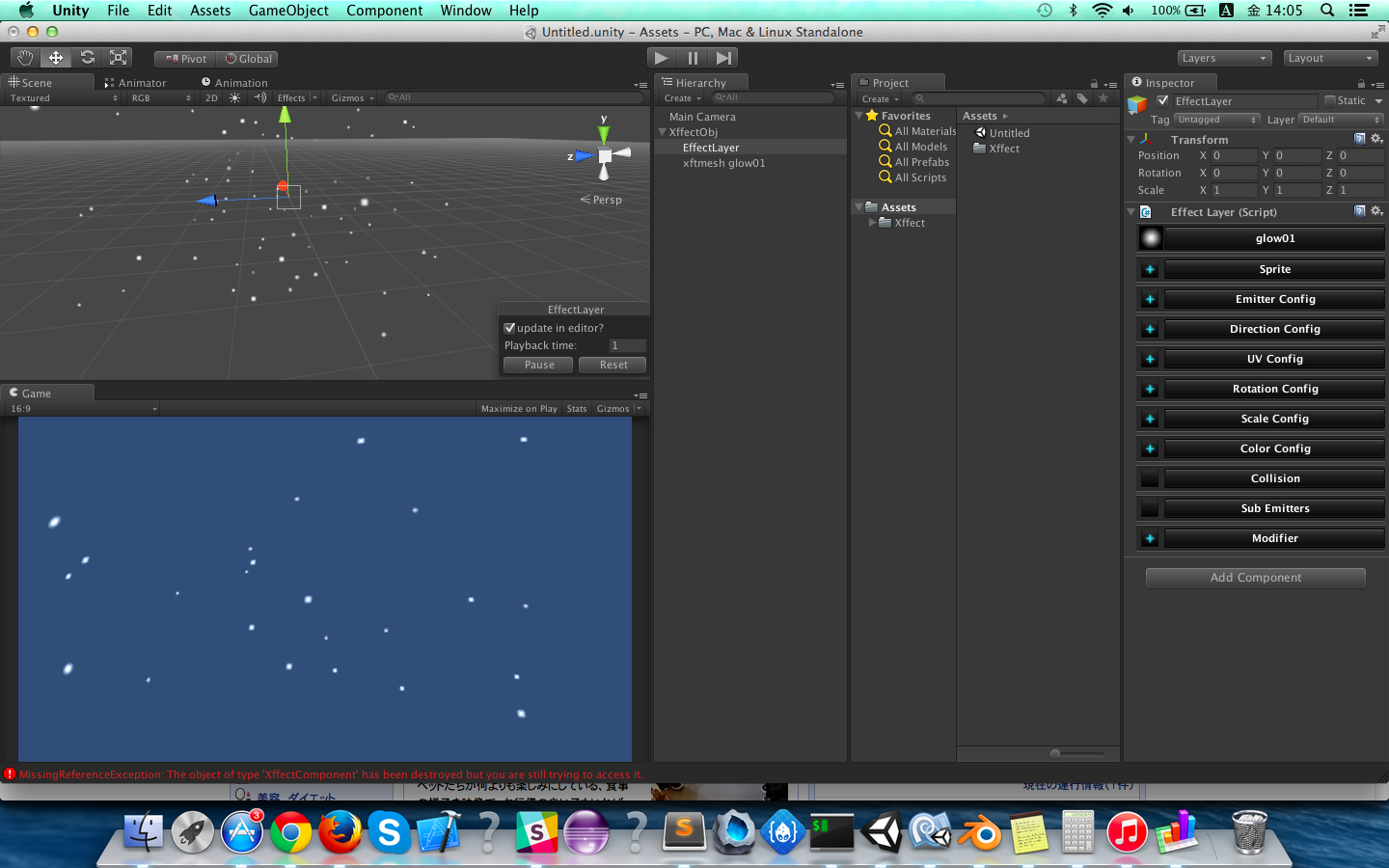The height and width of the screenshot is (868, 1389).
Task: Click Project search by type icon
Action: pyautogui.click(x=1062, y=98)
